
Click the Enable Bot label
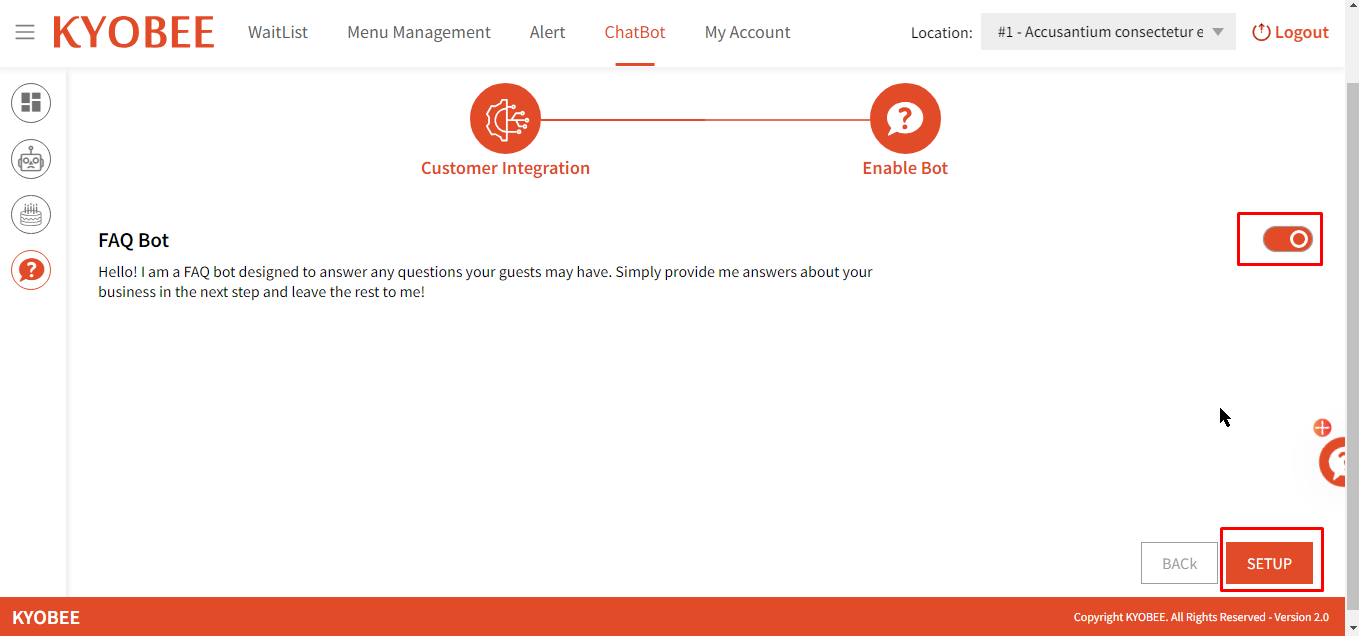coord(905,168)
